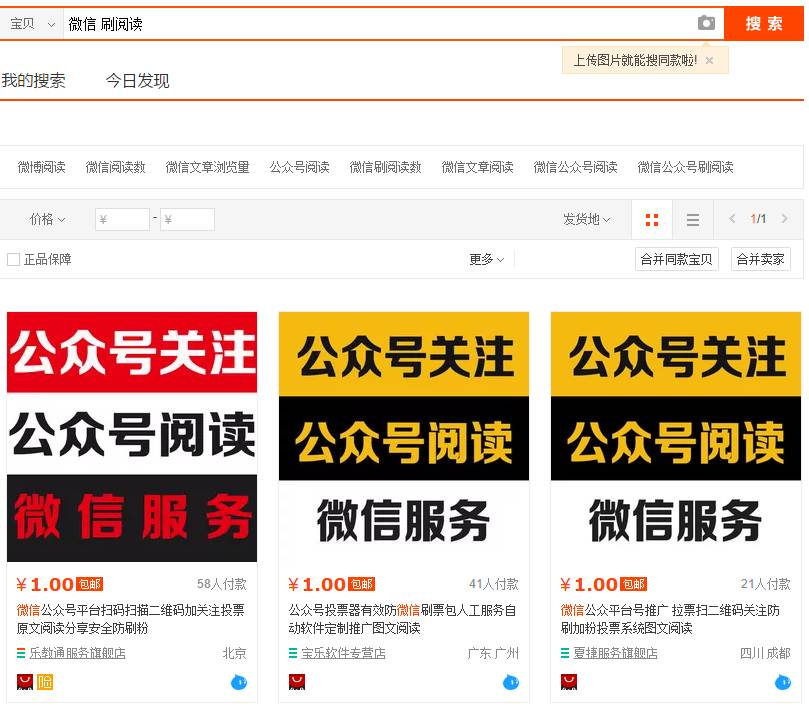Open the 宝贝 search type dropdown
The height and width of the screenshot is (717, 809).
point(31,24)
